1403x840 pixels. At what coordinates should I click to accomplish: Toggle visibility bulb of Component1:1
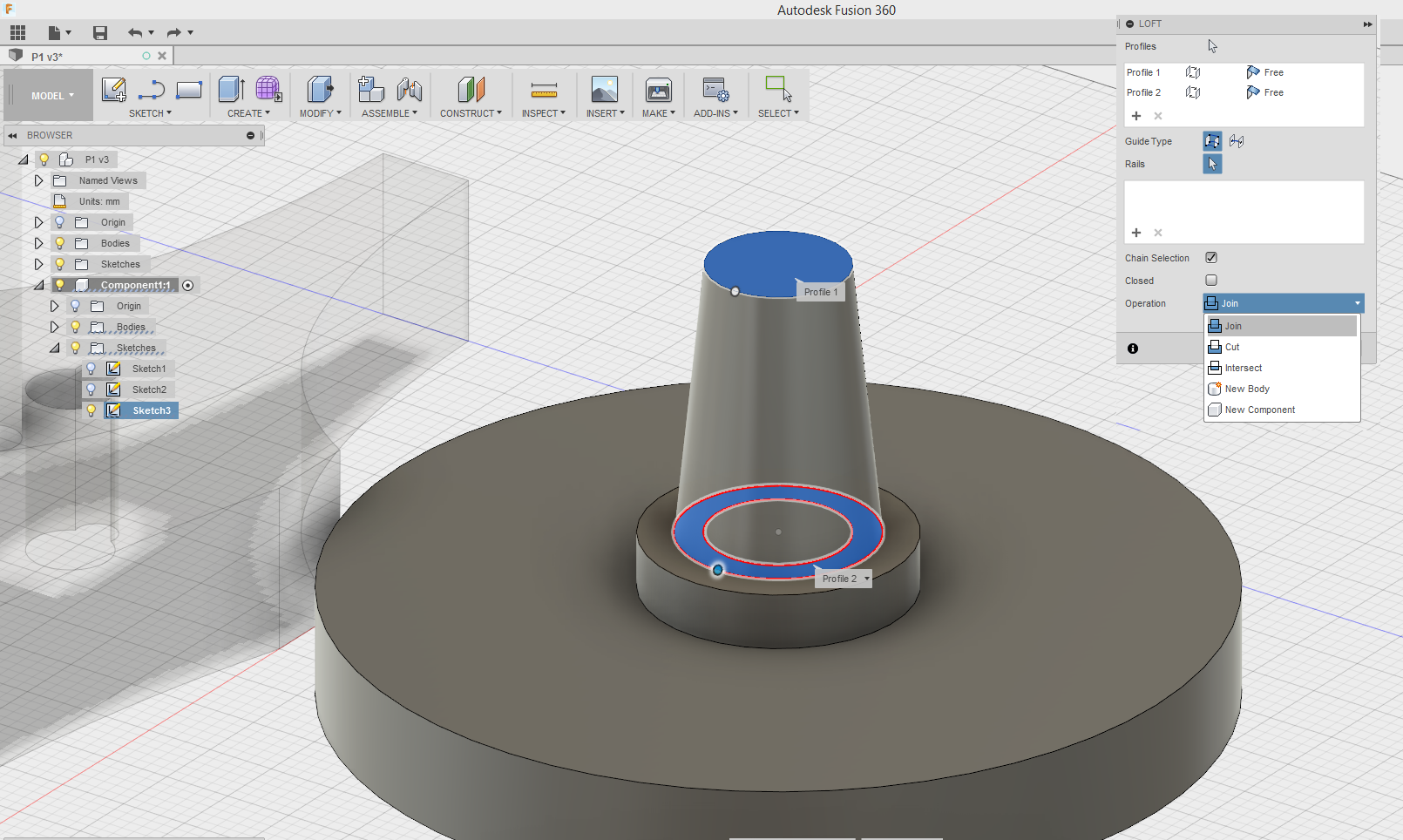click(59, 285)
